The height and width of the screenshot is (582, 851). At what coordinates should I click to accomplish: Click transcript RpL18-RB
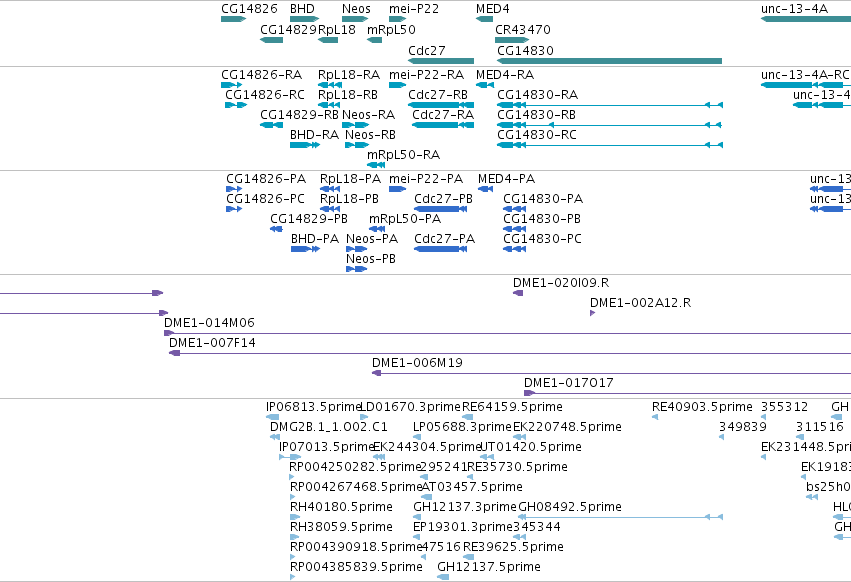point(329,105)
